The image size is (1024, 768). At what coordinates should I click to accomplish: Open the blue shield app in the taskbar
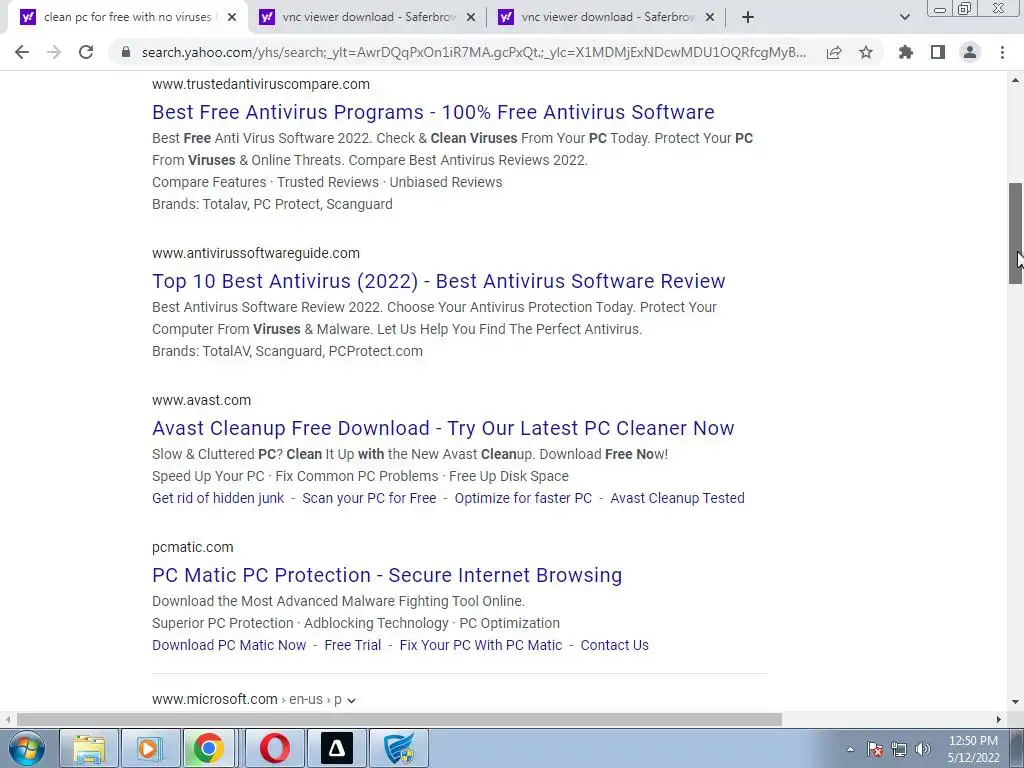point(399,748)
